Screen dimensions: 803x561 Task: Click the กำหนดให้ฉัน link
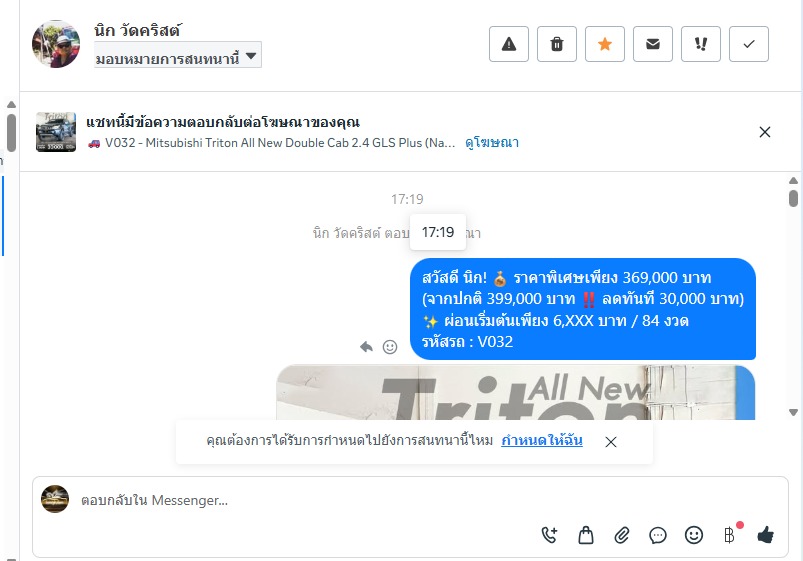pos(542,441)
